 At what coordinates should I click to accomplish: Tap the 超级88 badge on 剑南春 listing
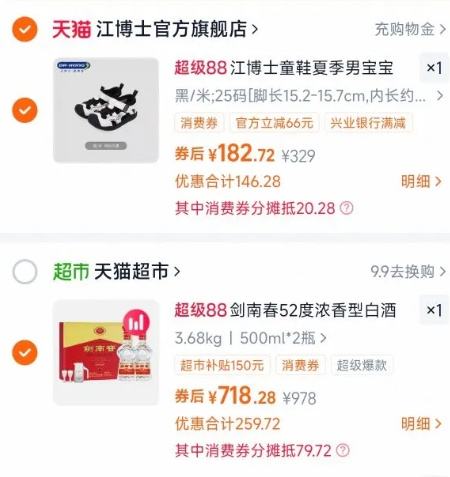201,310
